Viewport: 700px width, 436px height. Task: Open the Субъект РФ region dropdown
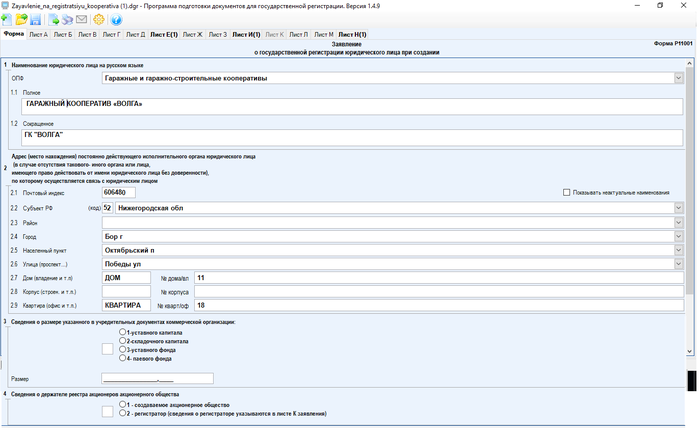click(678, 208)
